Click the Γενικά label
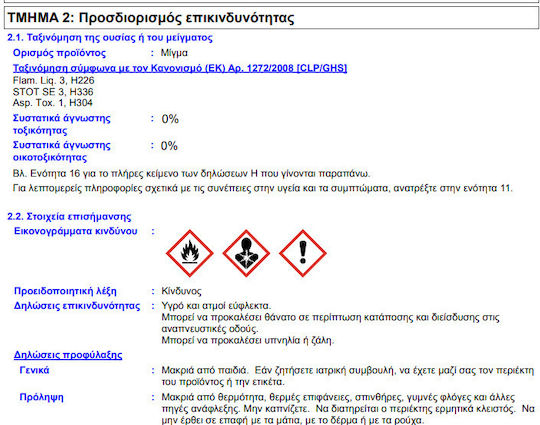This screenshot has width=540, height=425. coord(34,370)
